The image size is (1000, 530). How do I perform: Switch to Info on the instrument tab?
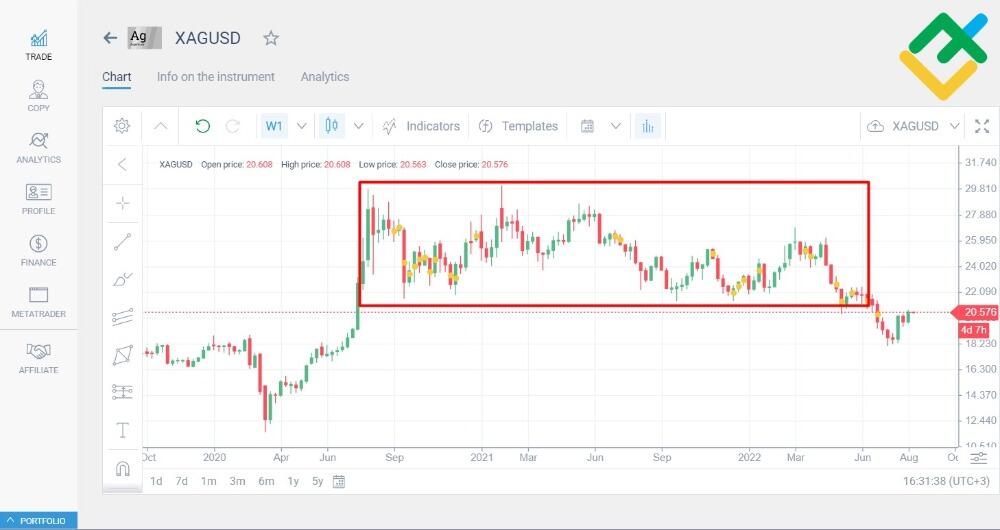(x=216, y=77)
